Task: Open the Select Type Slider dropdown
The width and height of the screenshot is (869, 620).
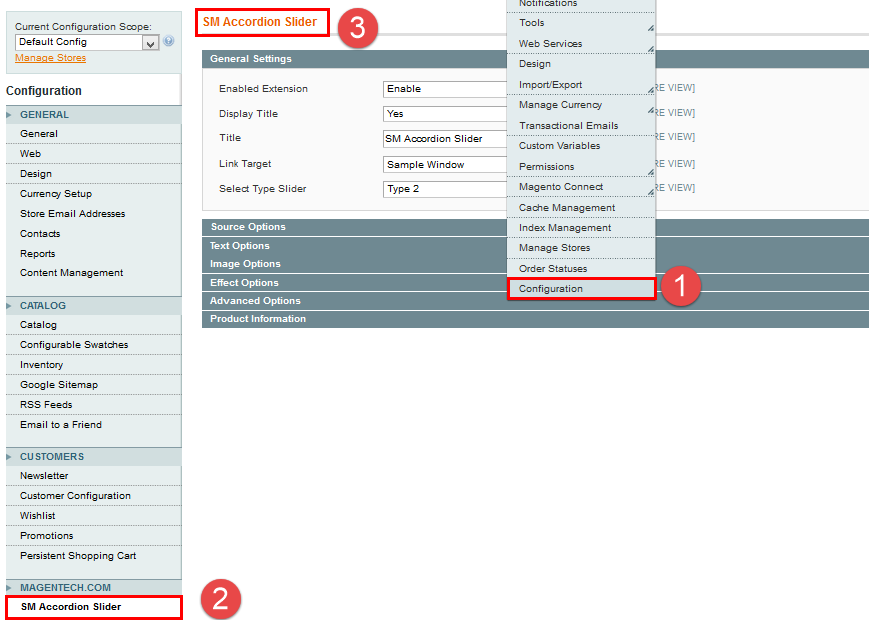Action: [x=444, y=189]
